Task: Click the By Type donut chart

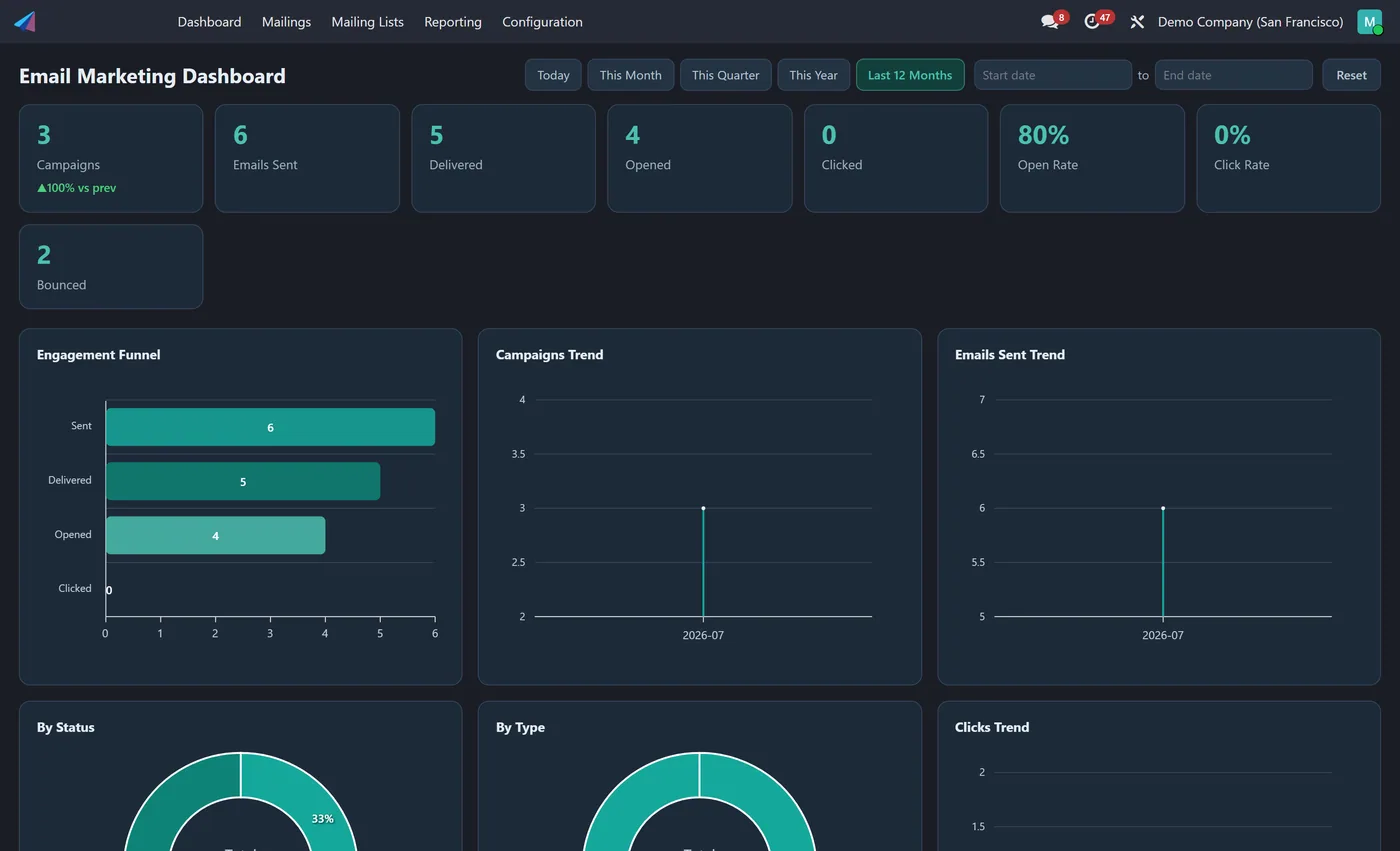Action: (x=699, y=802)
